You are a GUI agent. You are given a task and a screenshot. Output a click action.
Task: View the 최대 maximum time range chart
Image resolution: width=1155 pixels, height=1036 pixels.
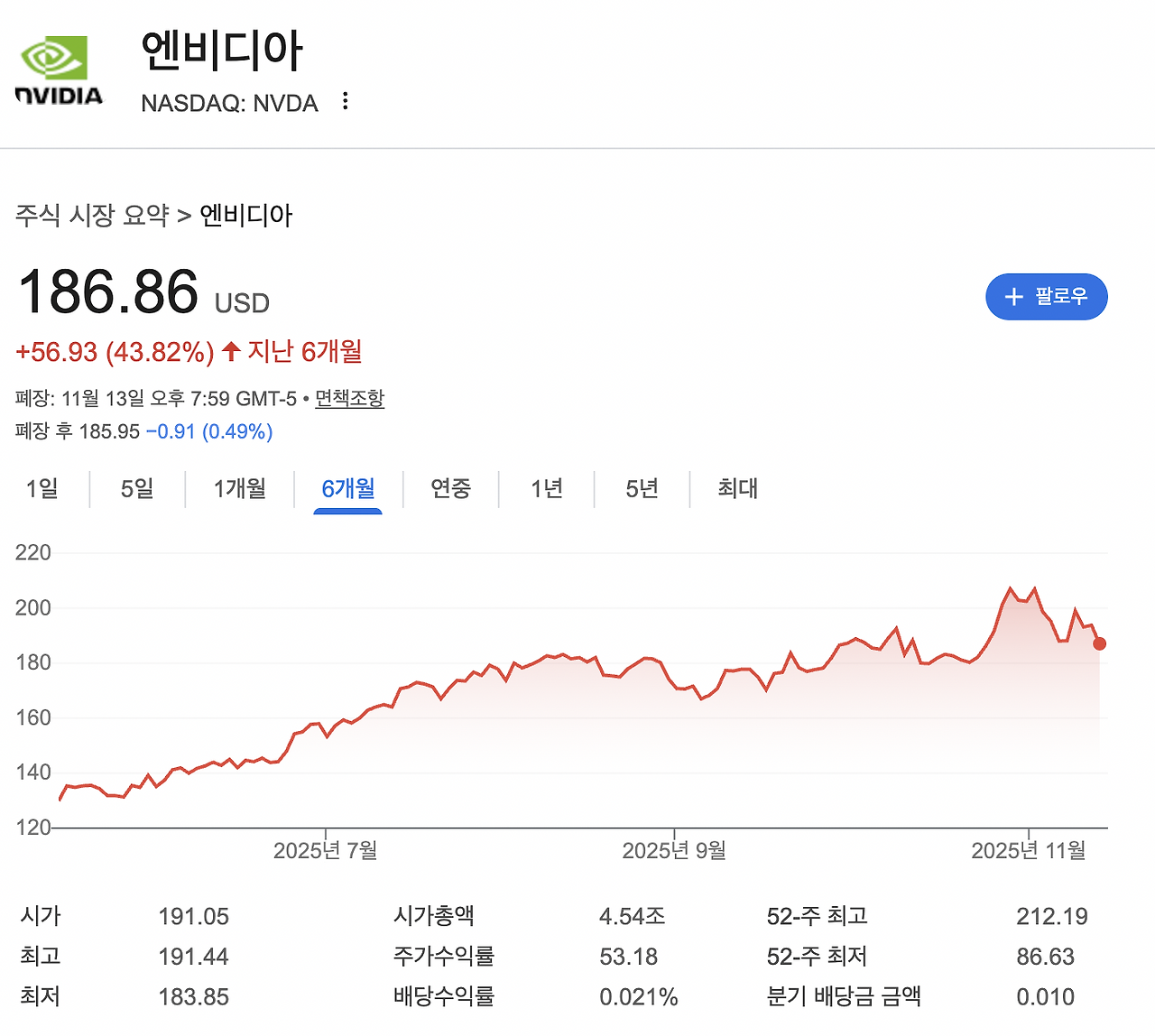tap(735, 488)
